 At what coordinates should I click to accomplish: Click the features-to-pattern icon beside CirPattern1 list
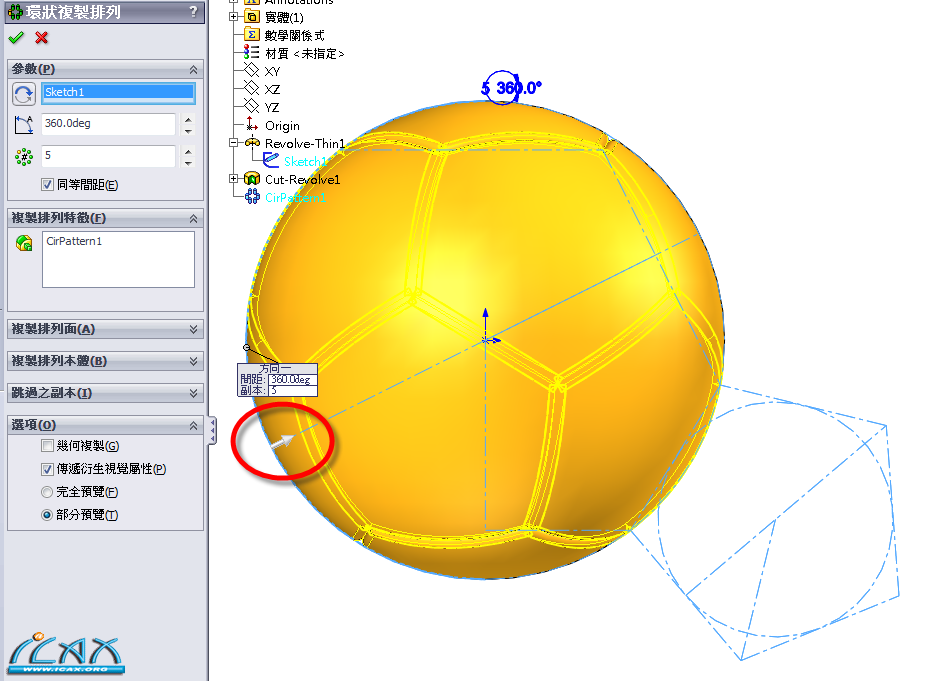(x=24, y=243)
